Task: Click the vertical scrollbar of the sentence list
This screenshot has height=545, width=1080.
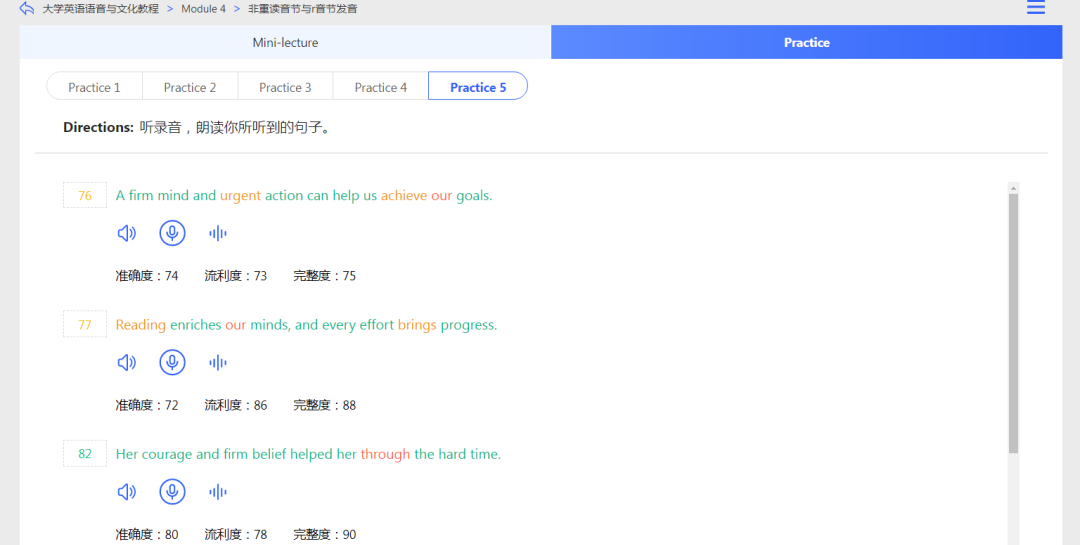Action: (1013, 320)
